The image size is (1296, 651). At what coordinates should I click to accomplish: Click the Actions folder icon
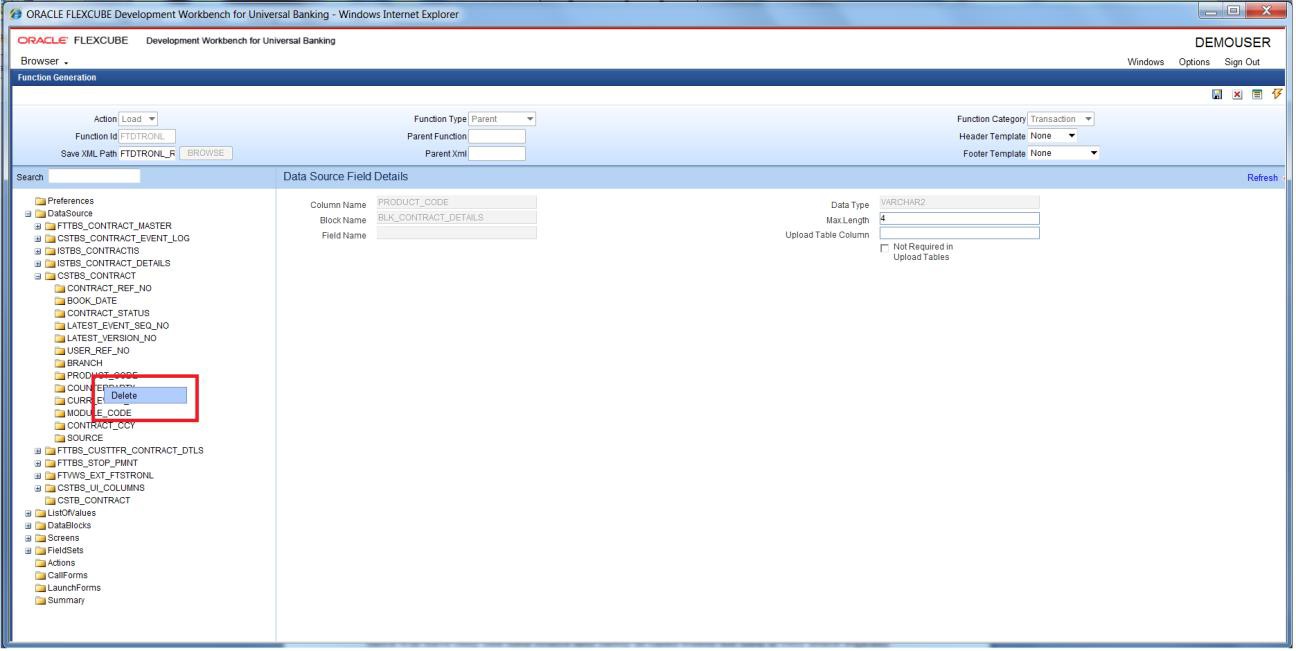click(x=40, y=563)
